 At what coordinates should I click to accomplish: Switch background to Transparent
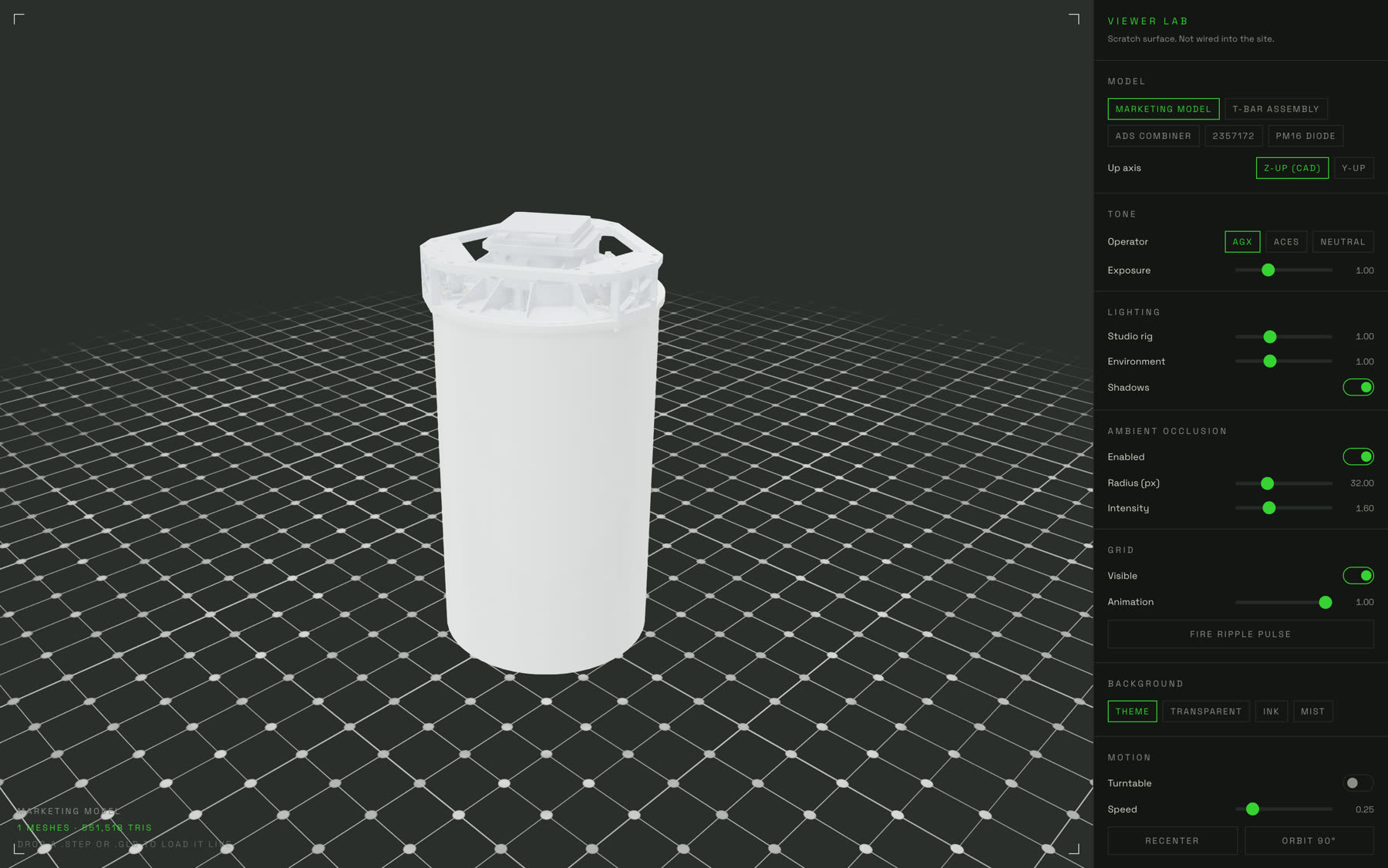1206,712
